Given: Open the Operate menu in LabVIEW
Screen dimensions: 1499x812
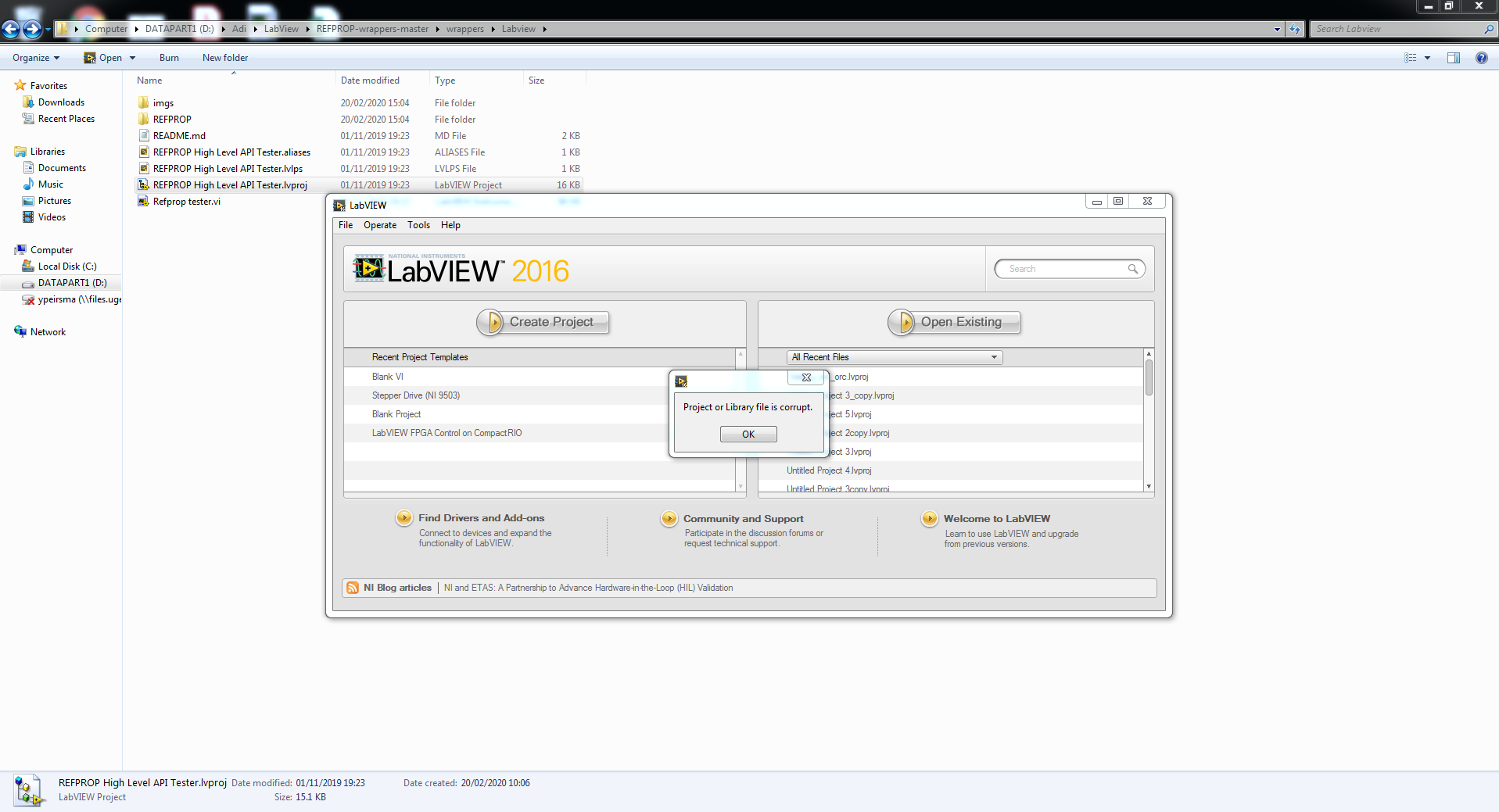Looking at the screenshot, I should (380, 225).
